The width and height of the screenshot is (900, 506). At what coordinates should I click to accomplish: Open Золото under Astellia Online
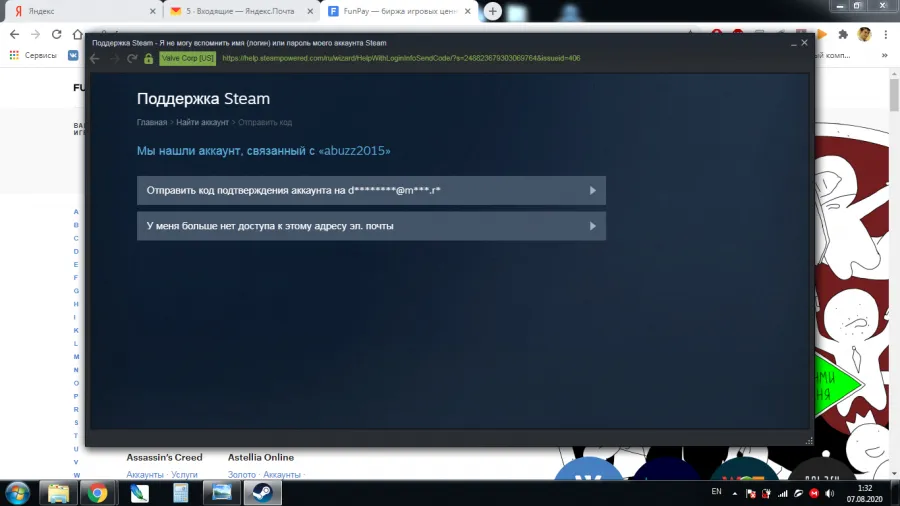pos(242,474)
